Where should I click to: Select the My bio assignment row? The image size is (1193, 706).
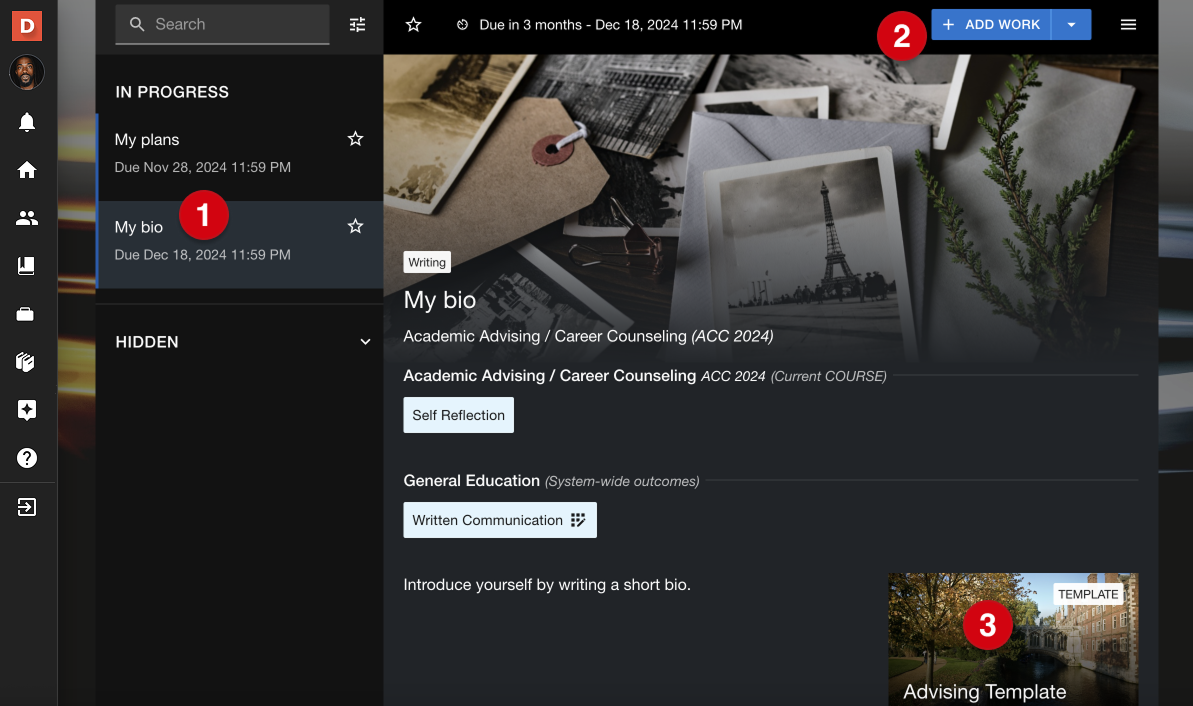[x=240, y=244]
